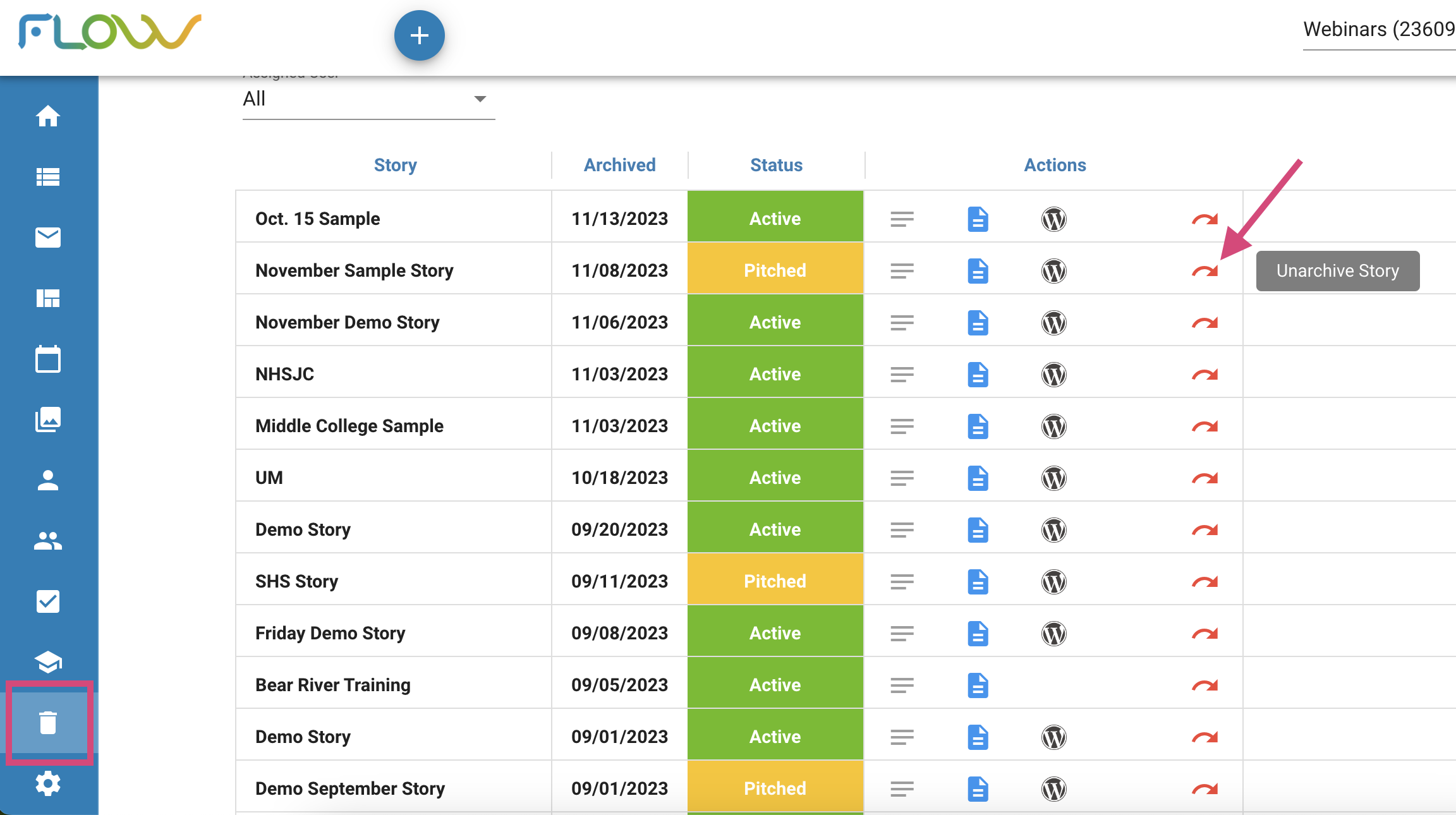Click WordPress icon for November Demo Story

click(x=1054, y=323)
